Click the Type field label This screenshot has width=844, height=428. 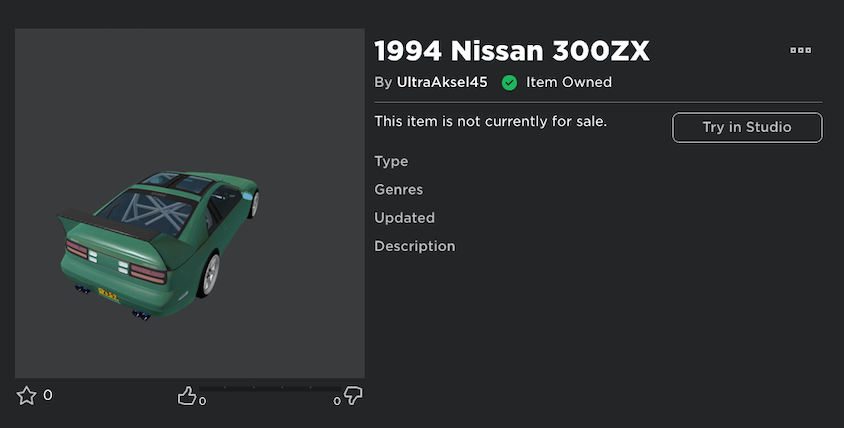point(391,161)
